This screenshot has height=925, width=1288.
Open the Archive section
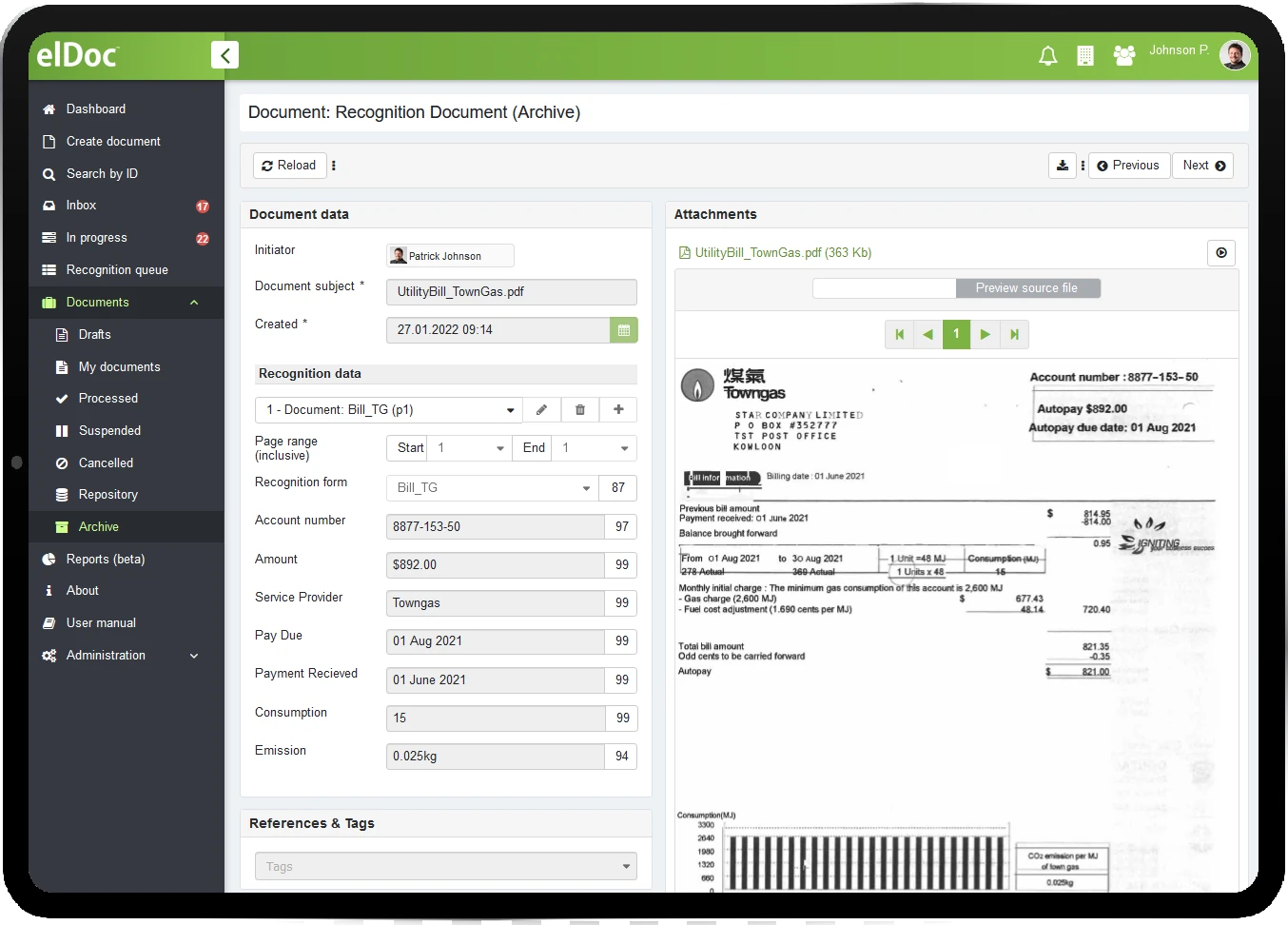tap(99, 527)
